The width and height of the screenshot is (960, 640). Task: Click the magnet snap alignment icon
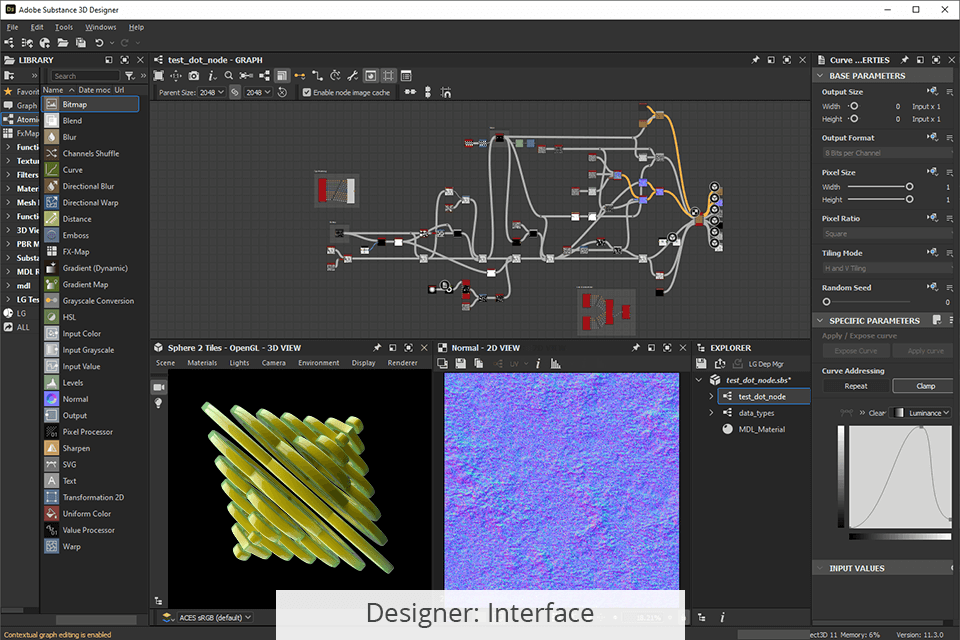coord(446,92)
